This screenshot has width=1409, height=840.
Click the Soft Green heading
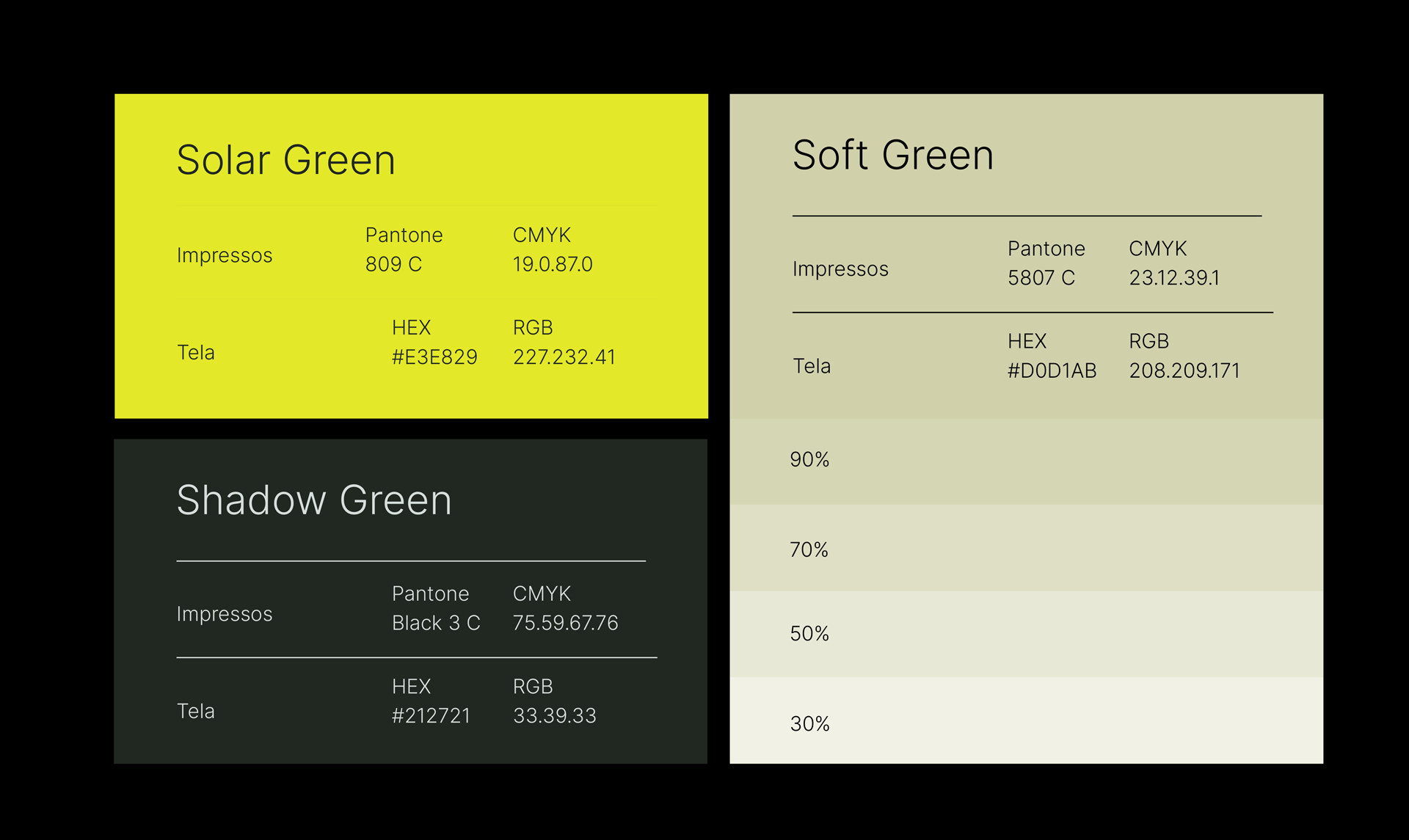(x=892, y=156)
